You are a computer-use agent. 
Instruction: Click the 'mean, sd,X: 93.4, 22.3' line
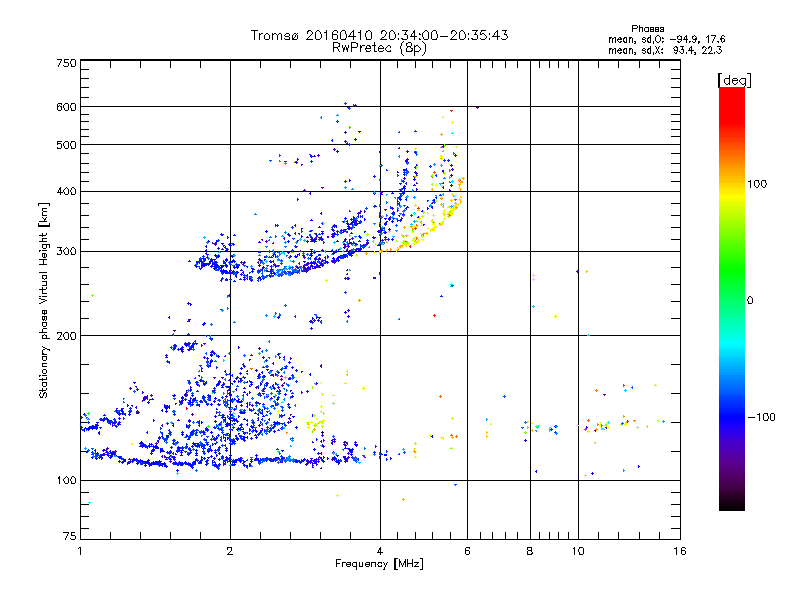(665, 51)
